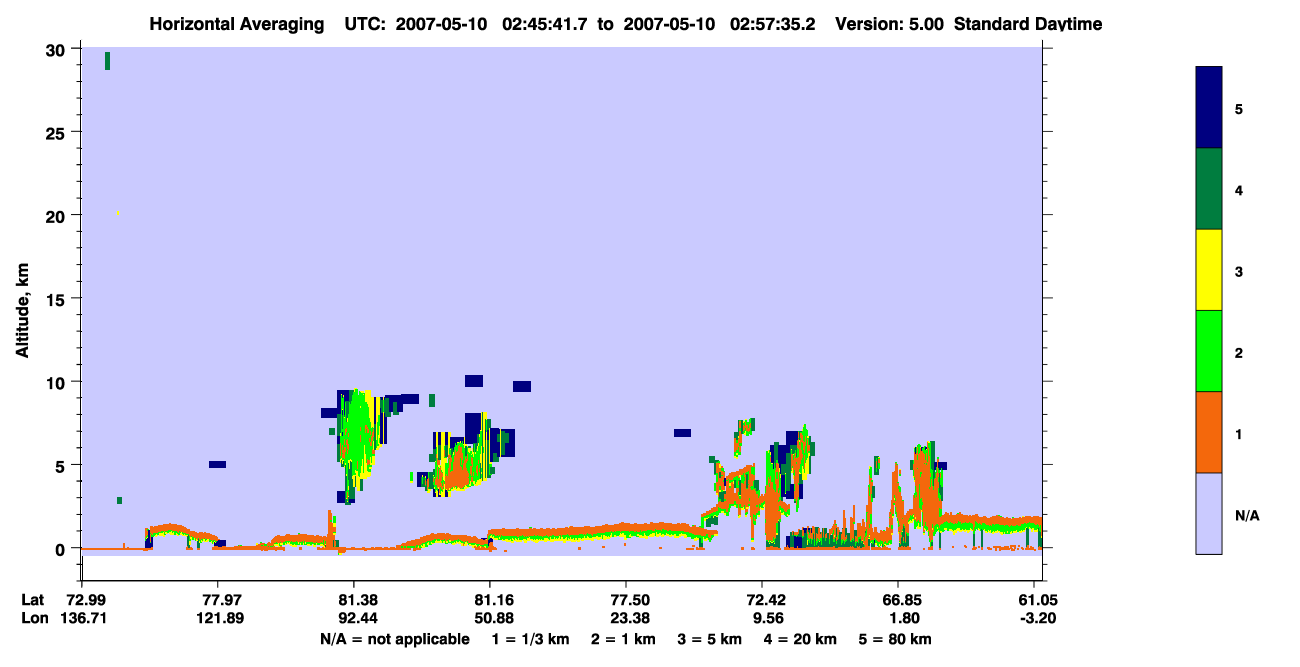1300x667 pixels.
Task: Click longitude value 92.44
Action: tap(354, 618)
